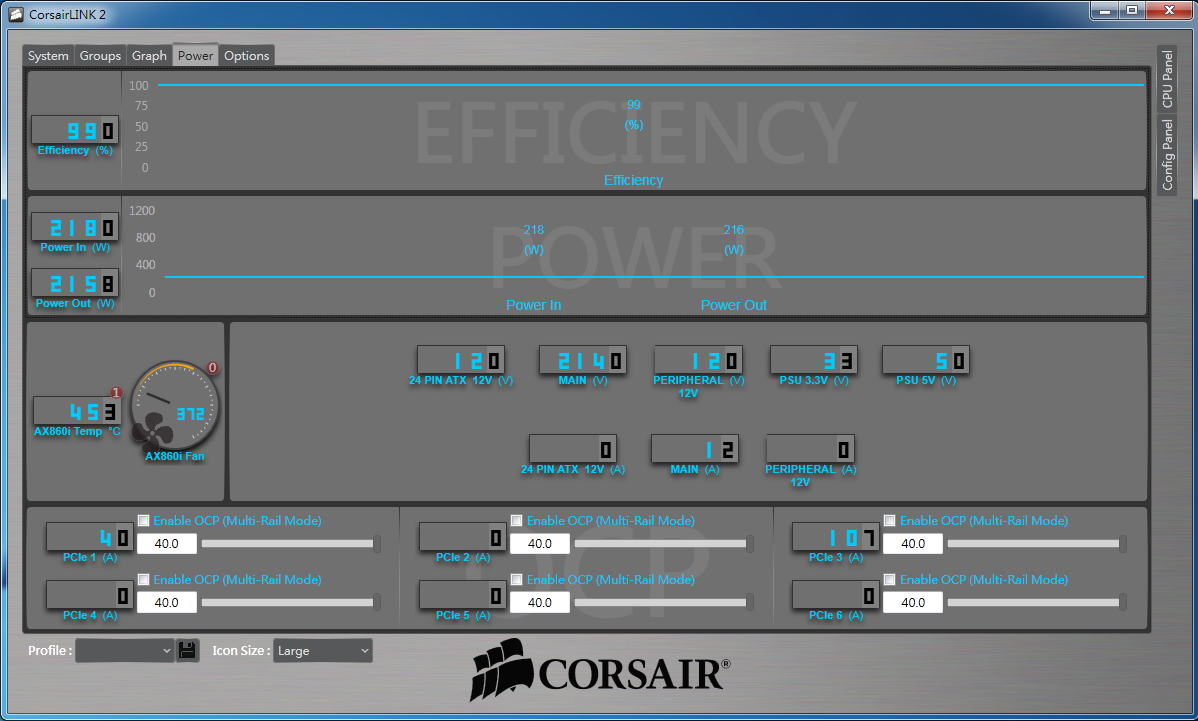Click the PCIe 4 (A) current readout
Viewport: 1198px width, 721px height.
(x=90, y=595)
